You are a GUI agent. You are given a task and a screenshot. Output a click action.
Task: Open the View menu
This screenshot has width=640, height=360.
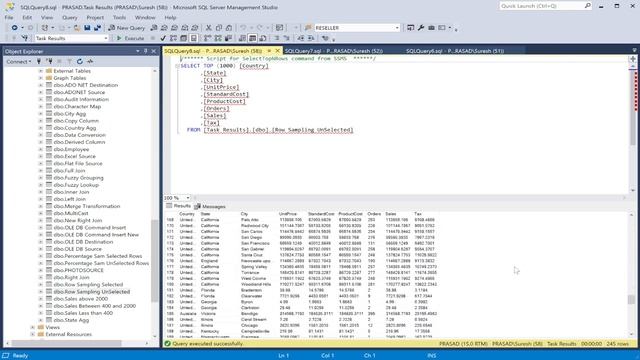pos(47,18)
